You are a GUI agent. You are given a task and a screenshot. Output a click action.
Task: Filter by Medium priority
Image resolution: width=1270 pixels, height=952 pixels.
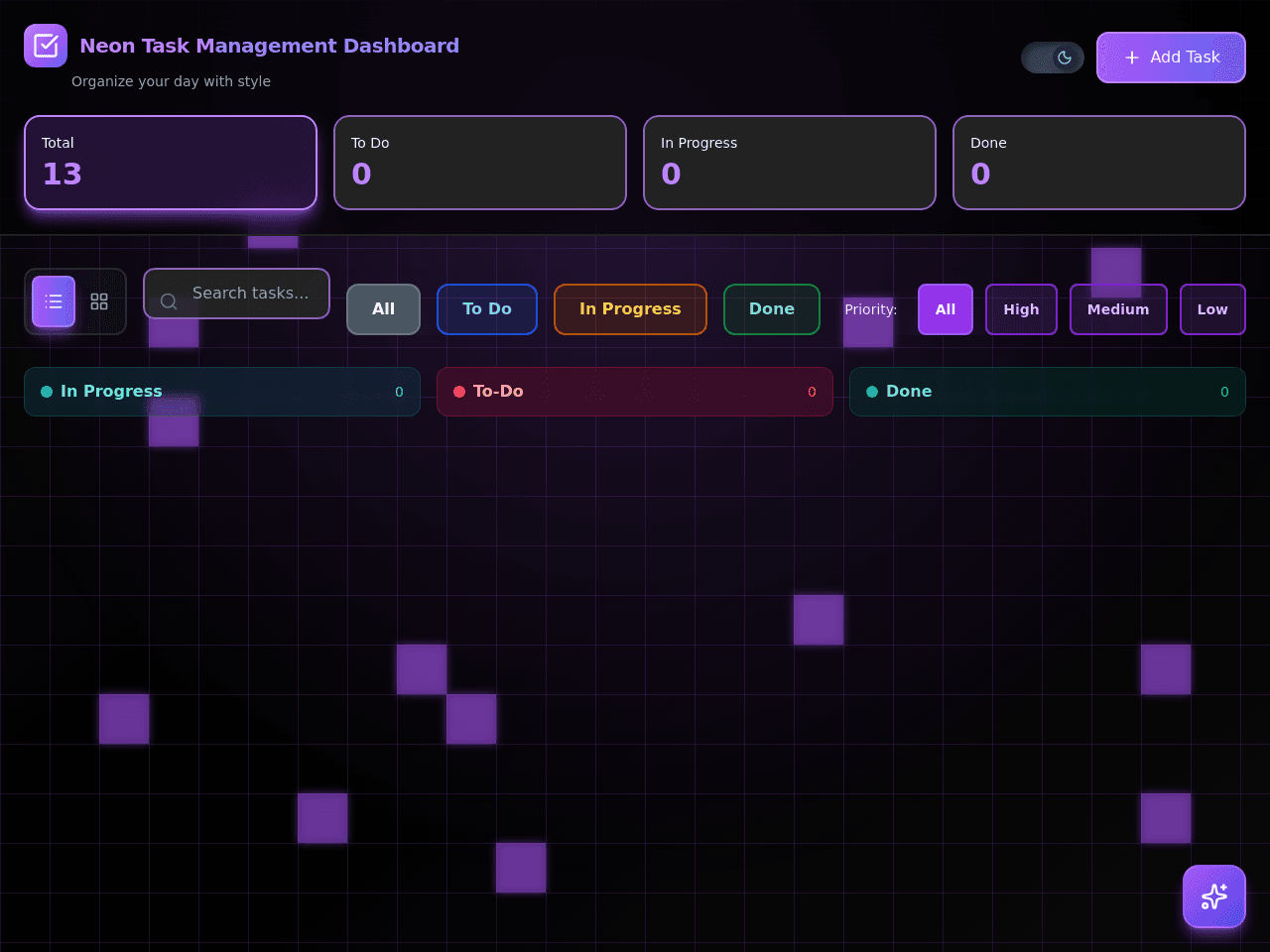pos(1118,309)
